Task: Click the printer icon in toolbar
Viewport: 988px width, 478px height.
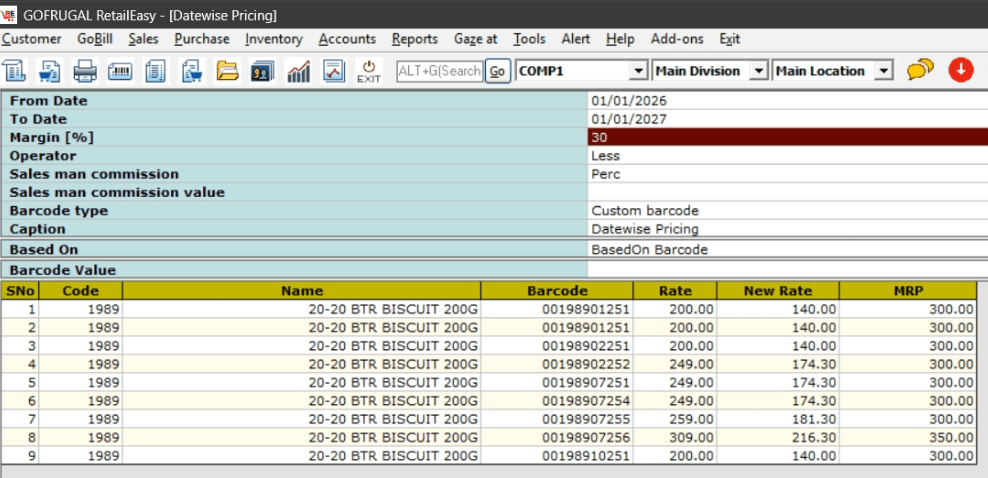Action: coord(85,71)
